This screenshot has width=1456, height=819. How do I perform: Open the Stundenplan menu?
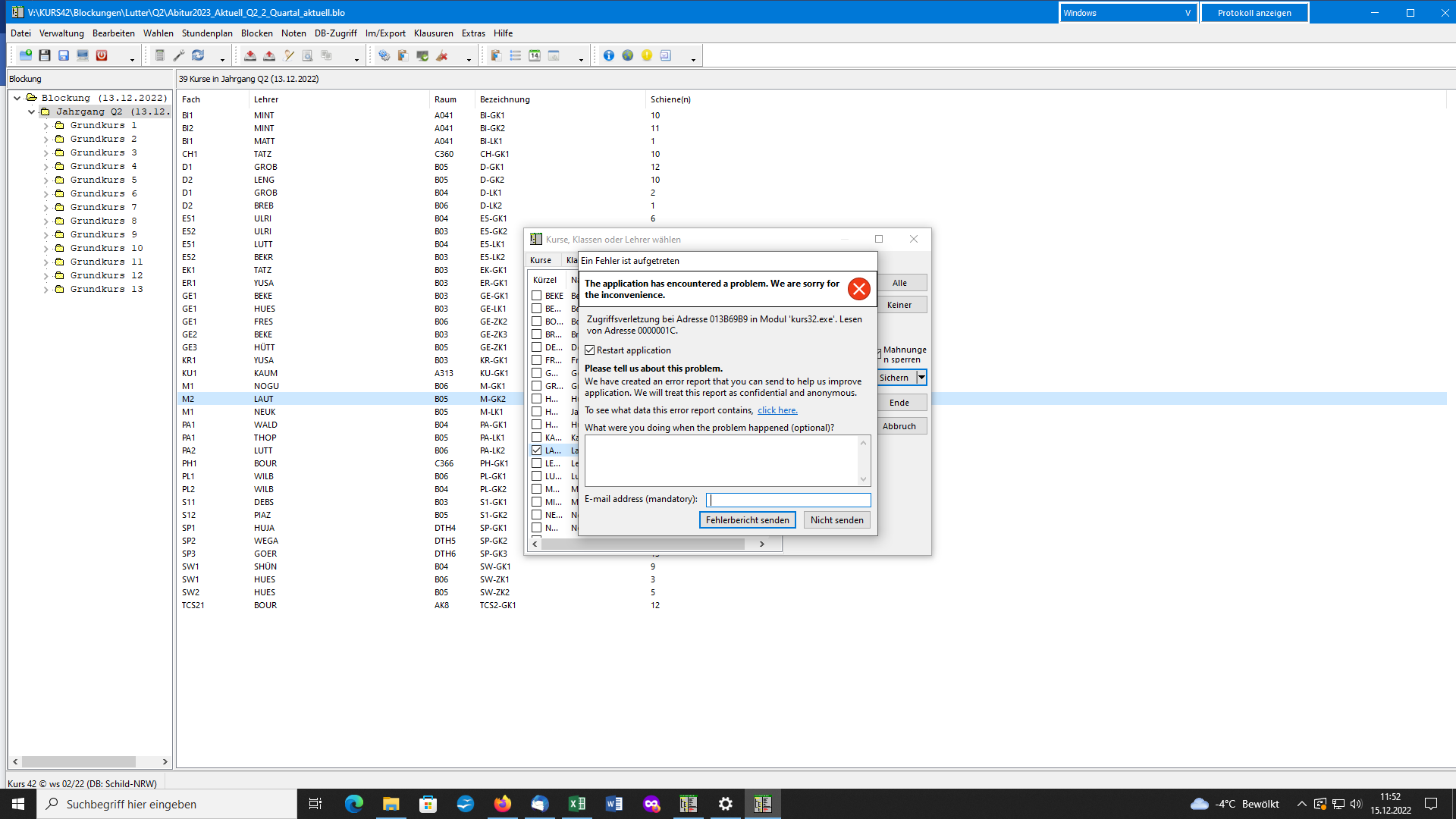pyautogui.click(x=207, y=33)
